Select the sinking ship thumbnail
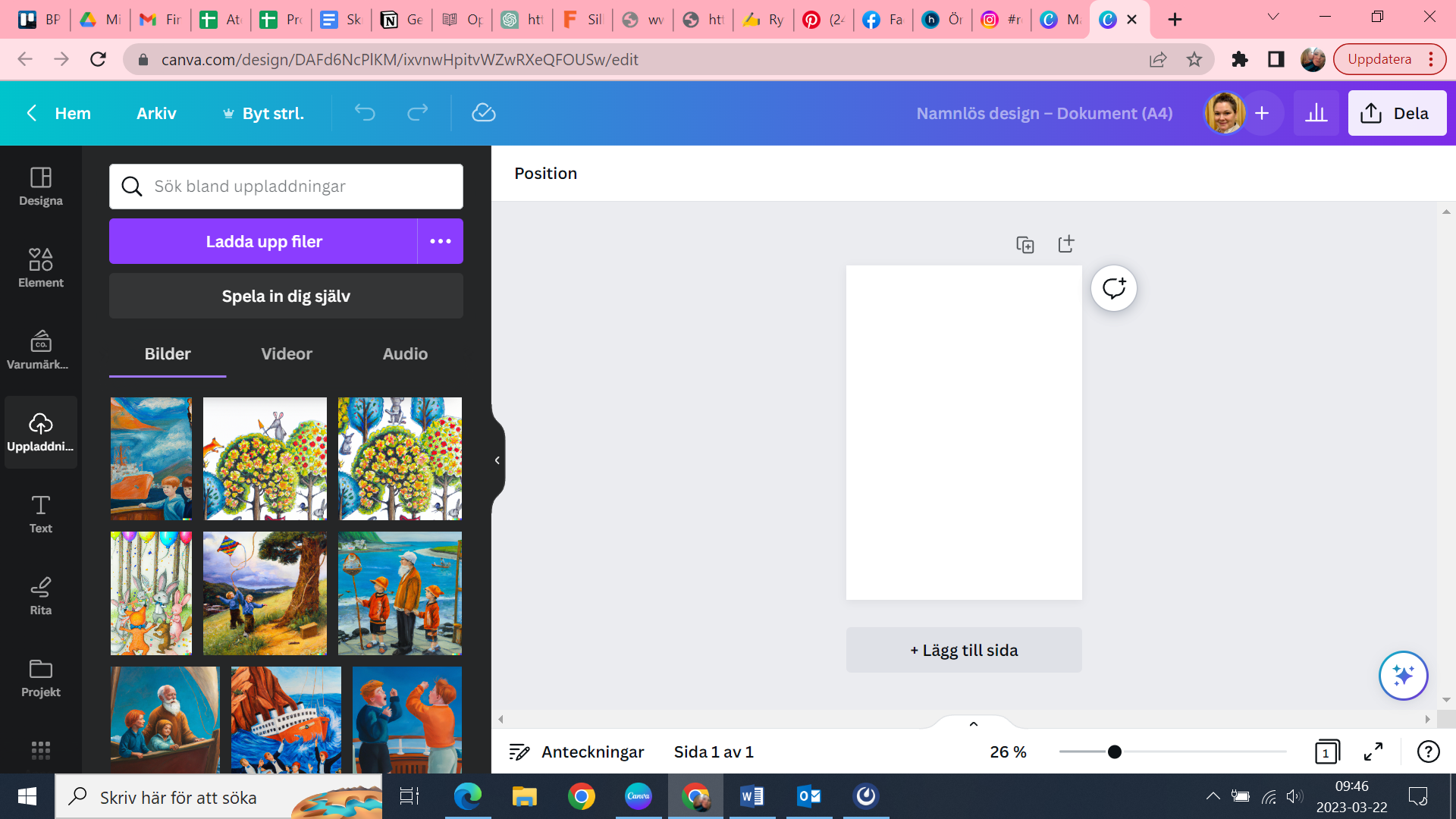1456x819 pixels. tap(286, 720)
